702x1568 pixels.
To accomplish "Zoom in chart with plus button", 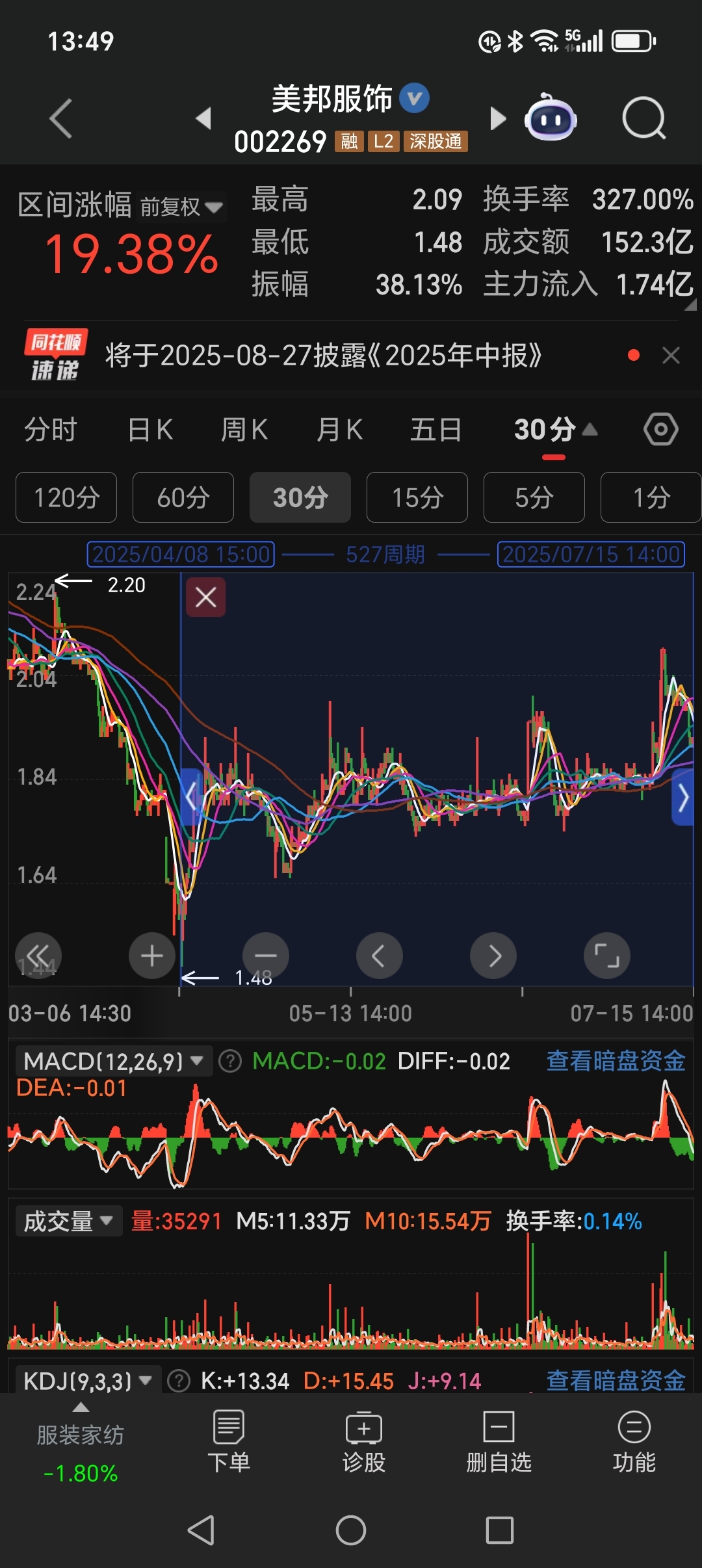I will point(152,956).
